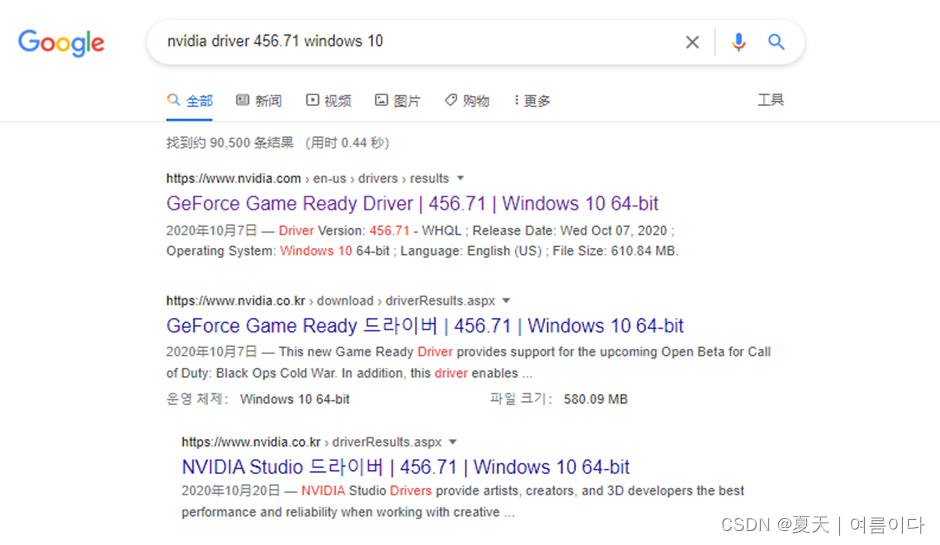Start voice search with microphone icon

[739, 42]
